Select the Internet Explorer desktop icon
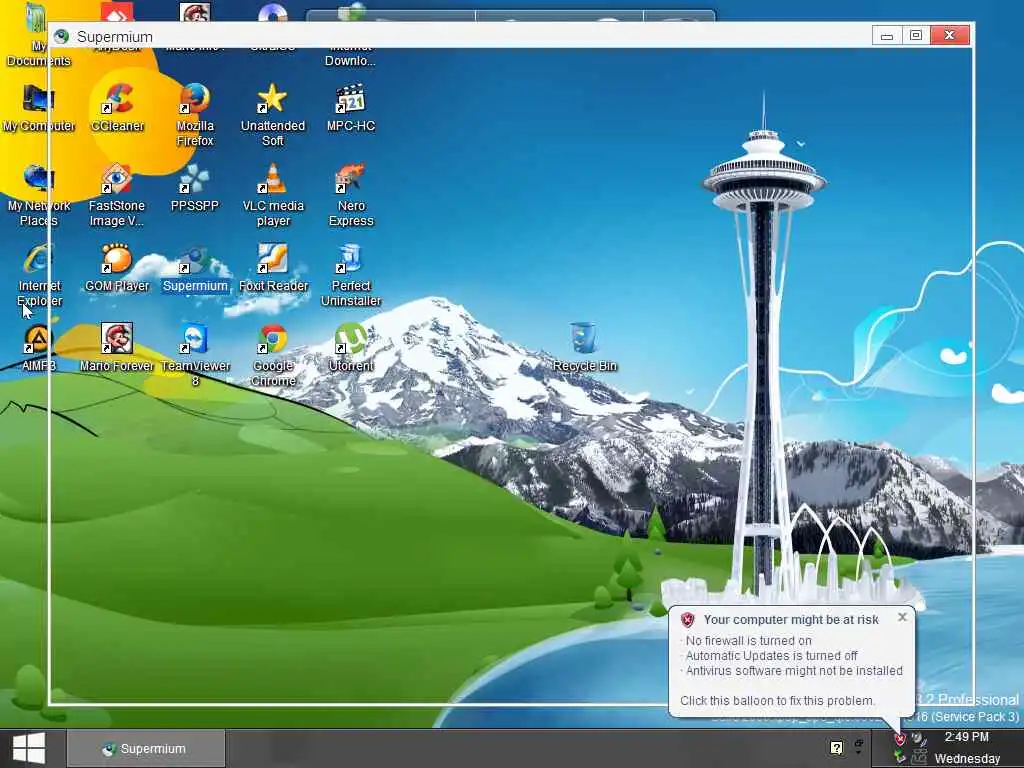 coord(39,274)
